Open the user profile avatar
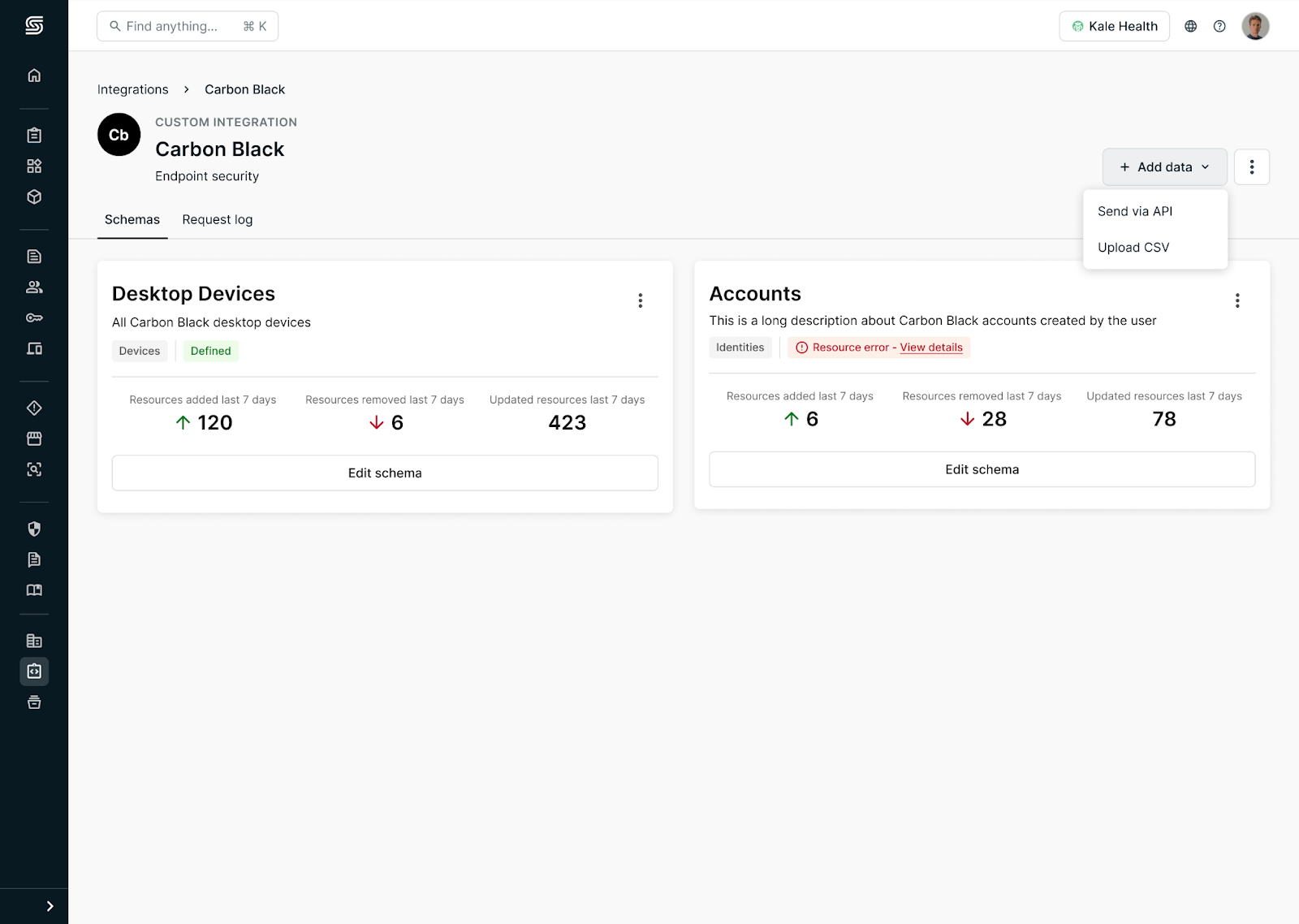The image size is (1299, 924). [1255, 26]
